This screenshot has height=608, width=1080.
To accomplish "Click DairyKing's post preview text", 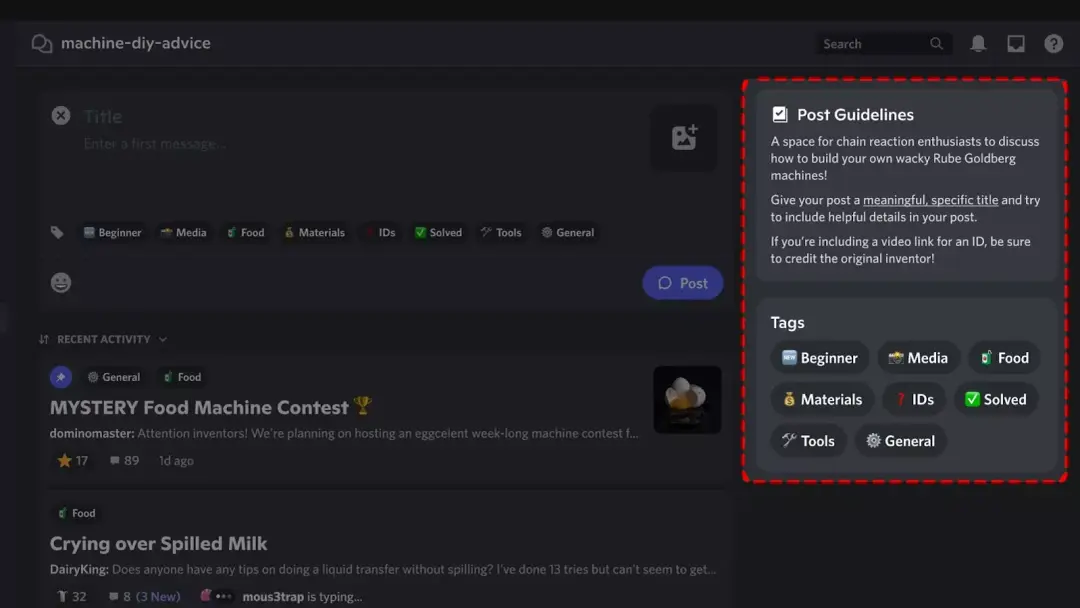I will point(383,569).
